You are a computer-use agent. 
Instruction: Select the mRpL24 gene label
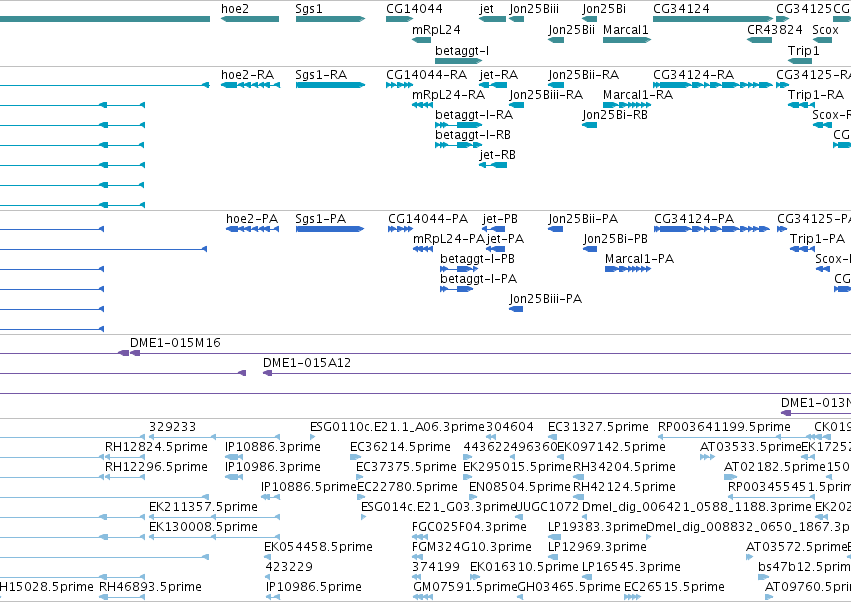click(x=436, y=30)
